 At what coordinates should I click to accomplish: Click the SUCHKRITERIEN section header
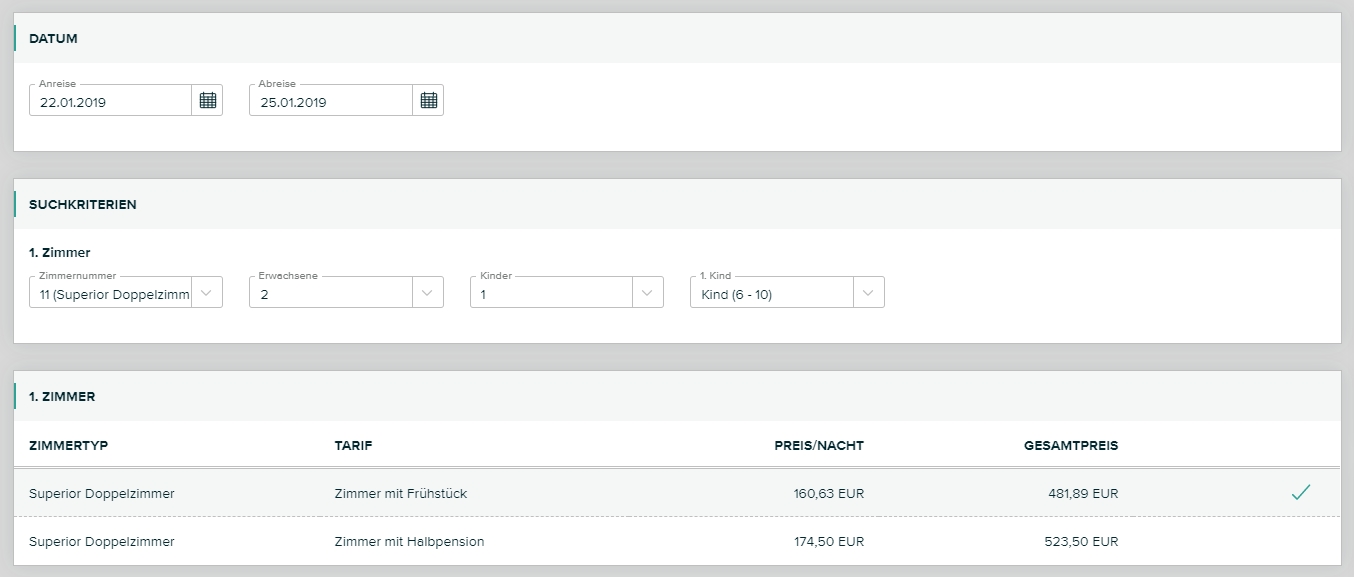(x=83, y=204)
